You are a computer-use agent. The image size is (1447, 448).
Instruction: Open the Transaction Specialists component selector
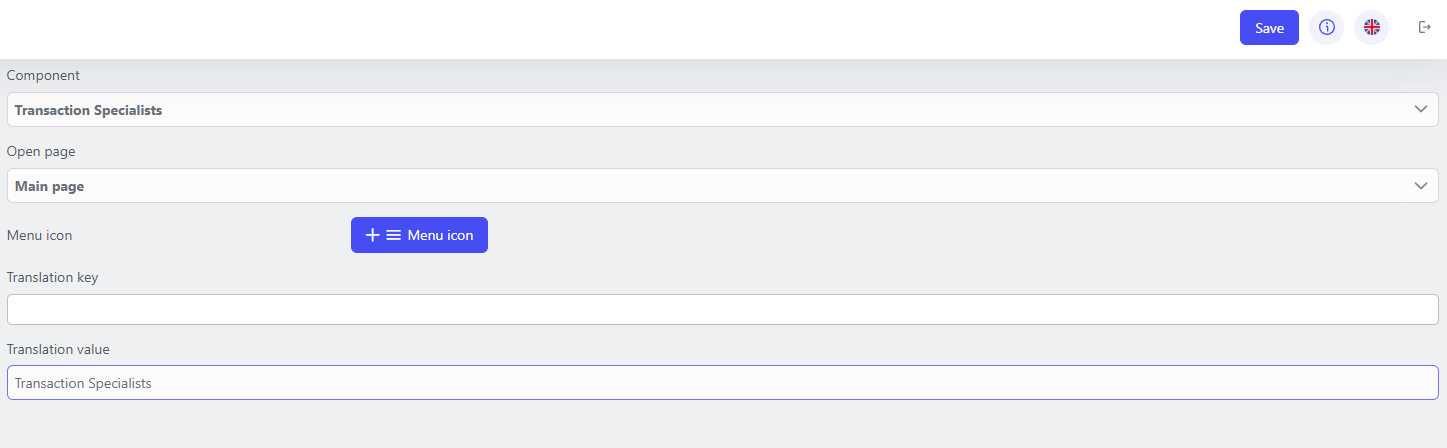tap(700, 110)
